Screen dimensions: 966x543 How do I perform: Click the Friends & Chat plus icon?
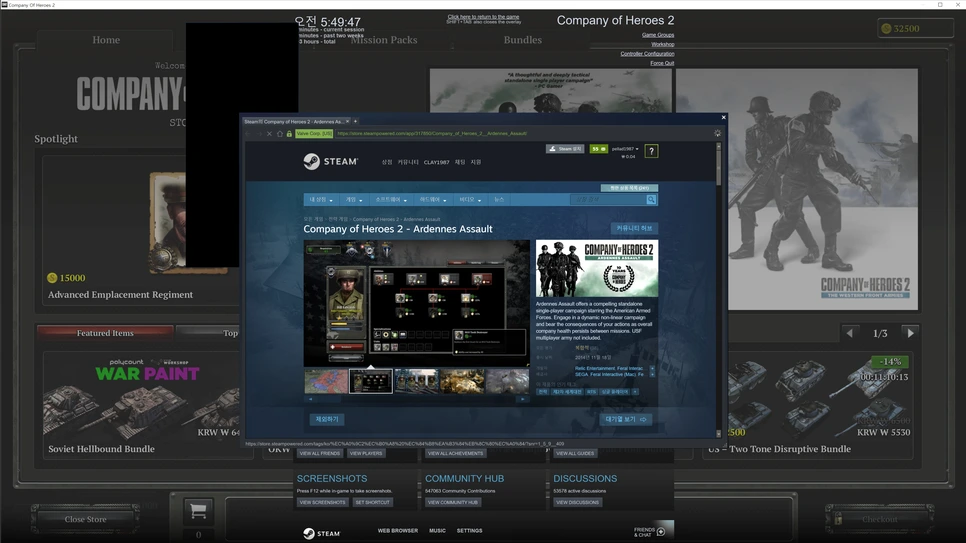tap(661, 531)
